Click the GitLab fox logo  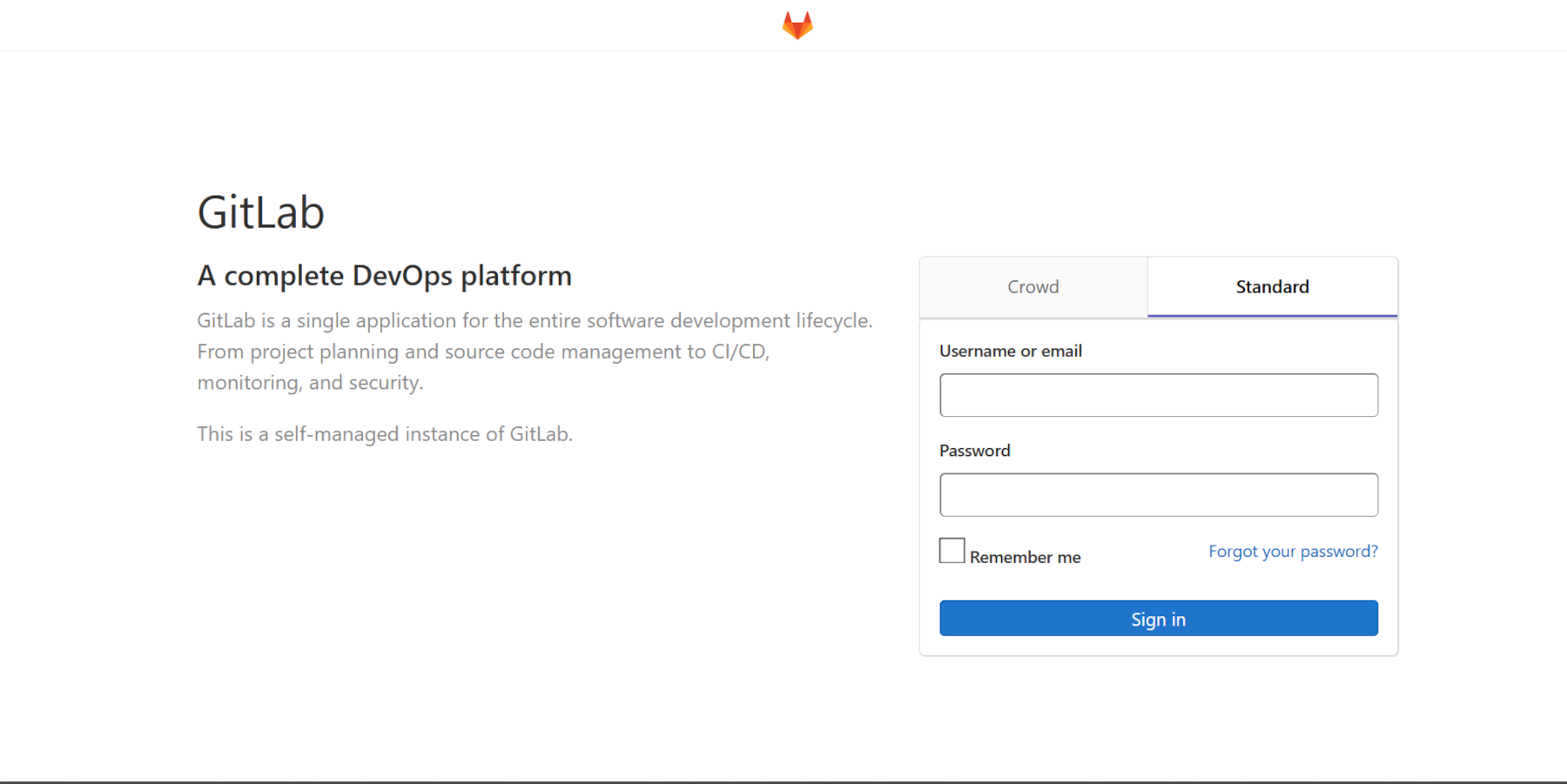pos(797,25)
